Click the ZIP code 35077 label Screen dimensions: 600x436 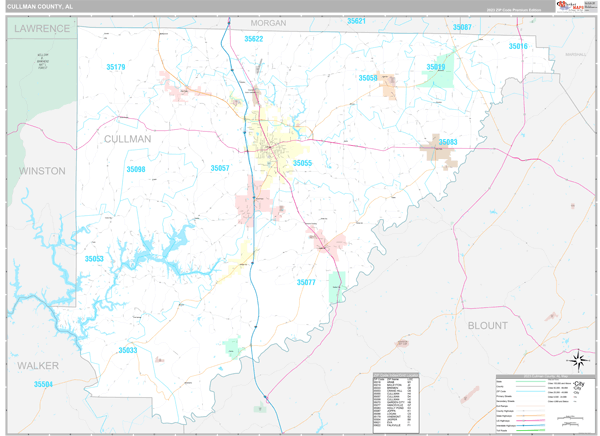[306, 283]
